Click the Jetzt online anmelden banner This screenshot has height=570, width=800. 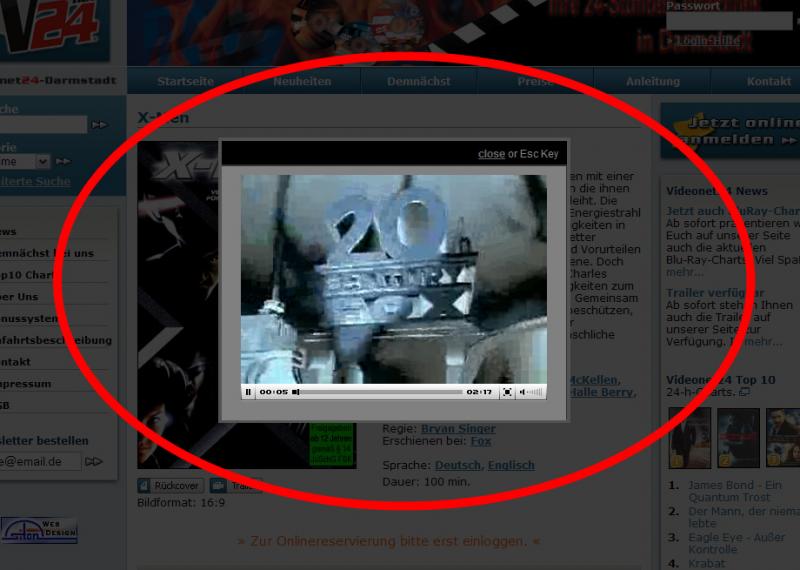pos(730,131)
